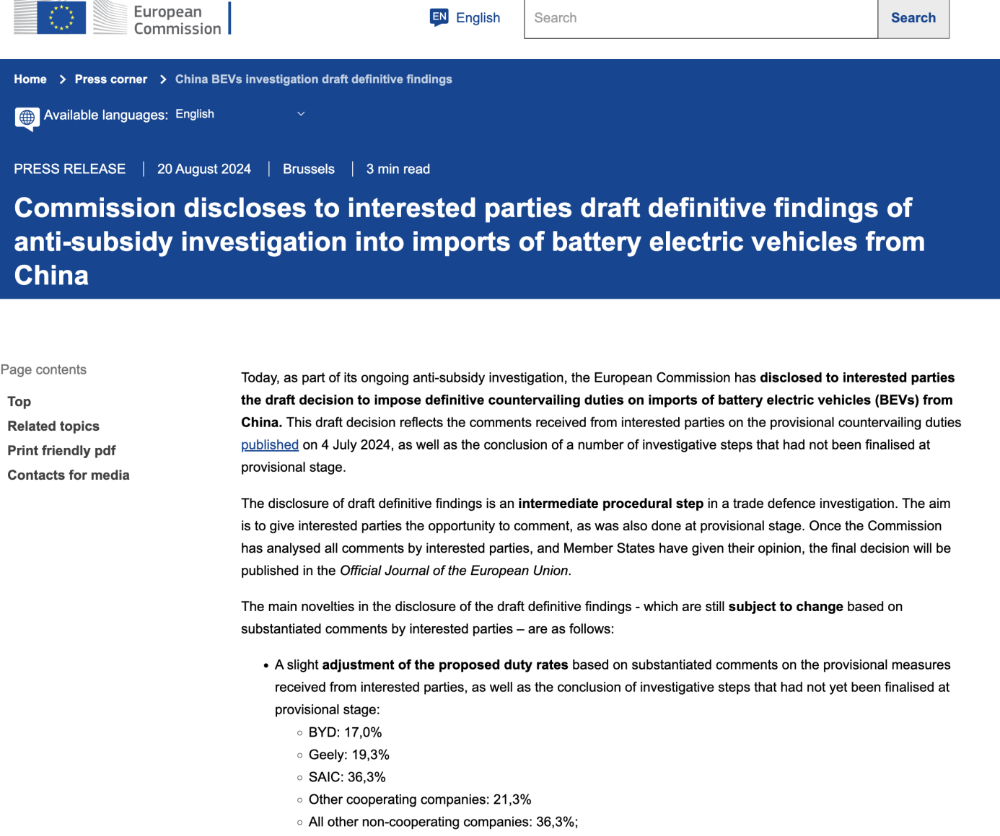Click 'Other cooperating companies: 21,3%' entry
This screenshot has width=1000, height=836.
click(x=420, y=800)
